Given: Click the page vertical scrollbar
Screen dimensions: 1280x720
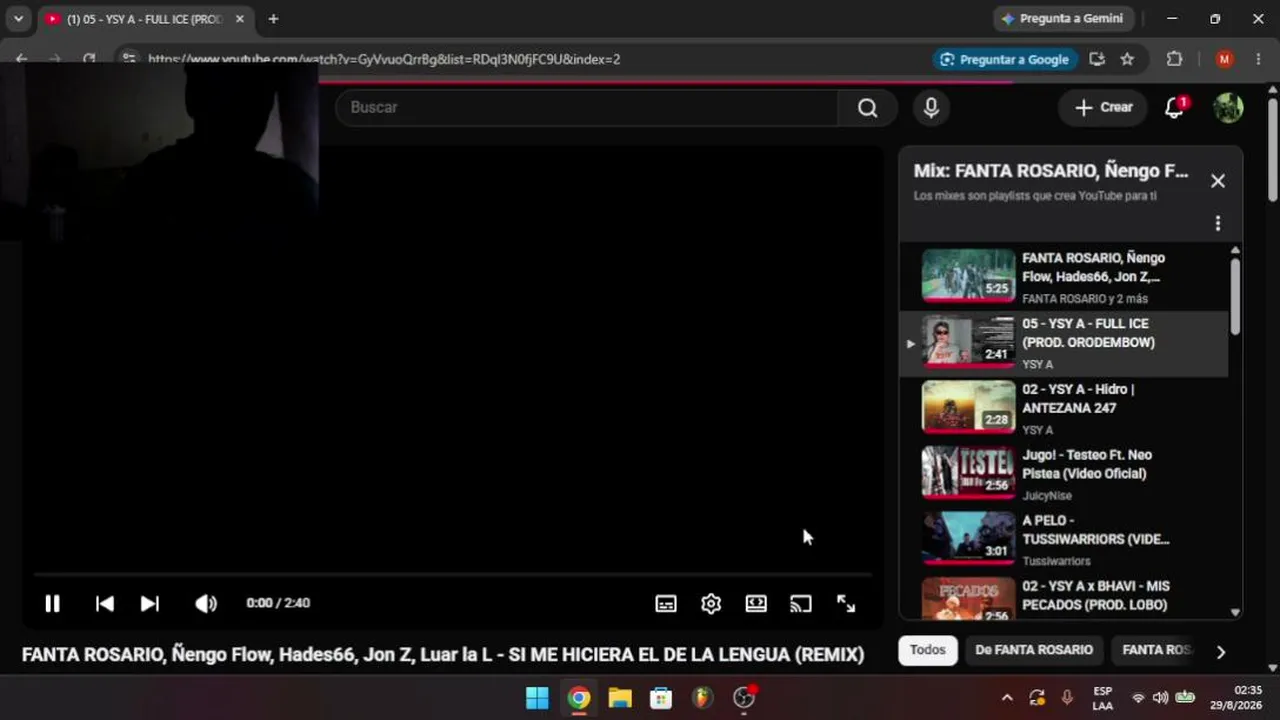Looking at the screenshot, I should tap(1272, 148).
